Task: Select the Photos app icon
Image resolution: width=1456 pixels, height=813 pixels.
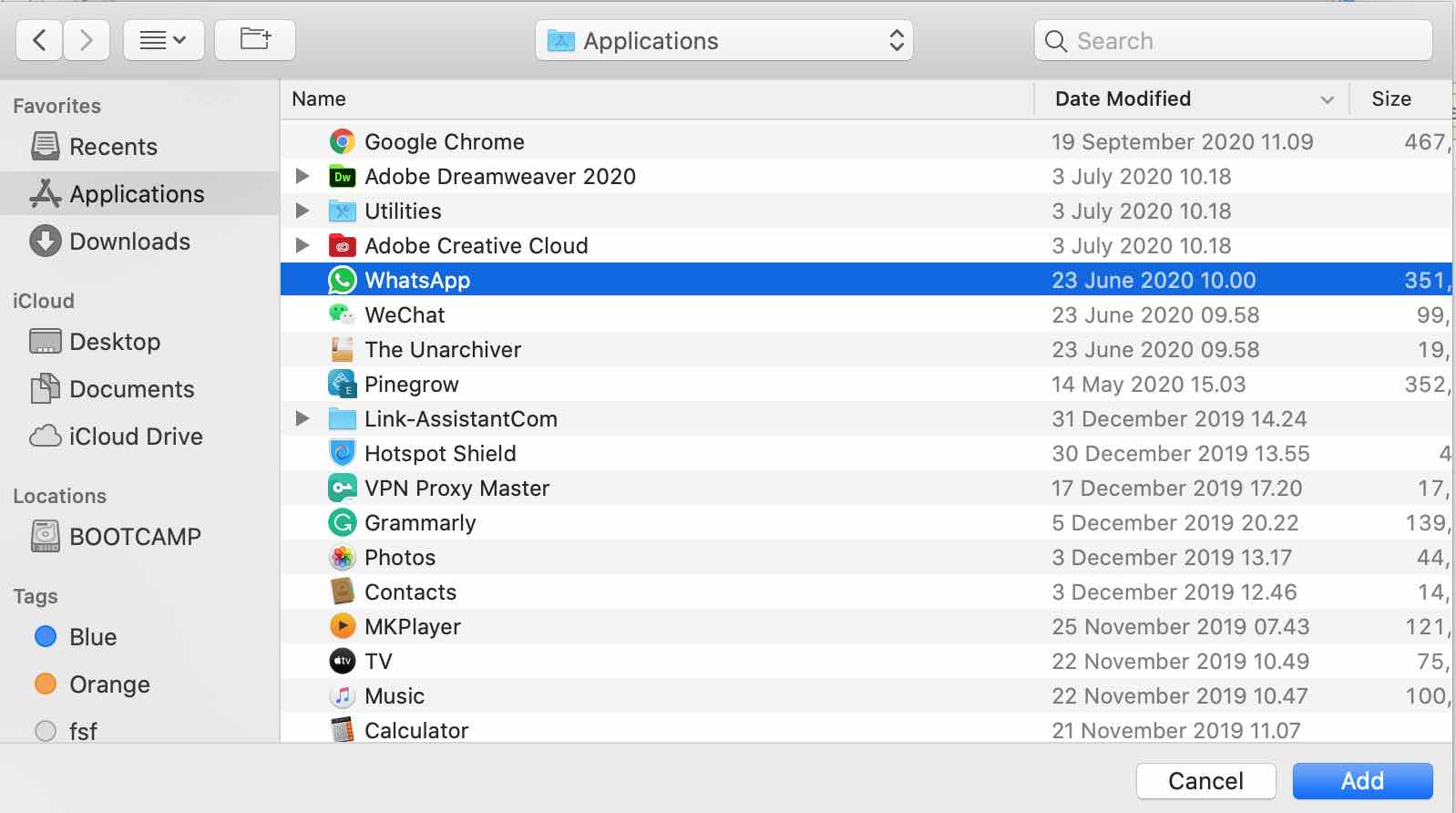Action: coord(343,557)
